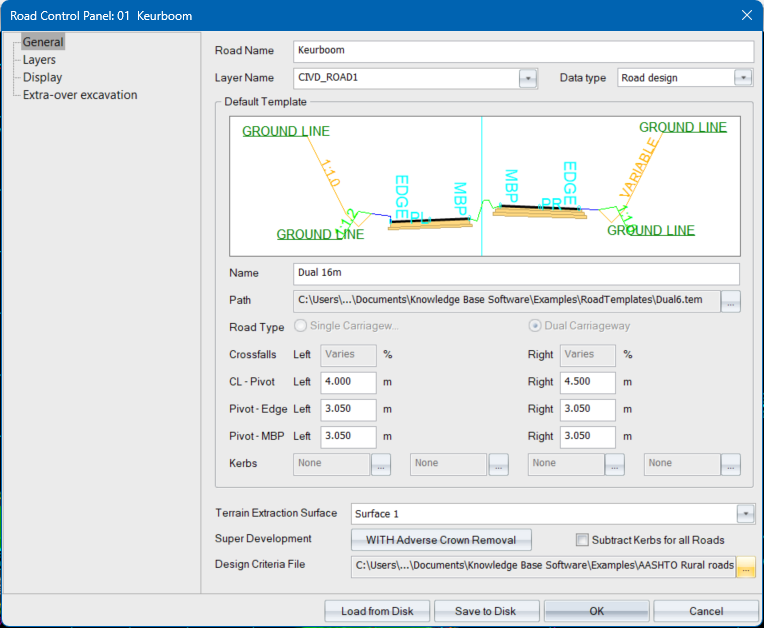This screenshot has height=628, width=764.
Task: Open Terrain Extraction Surface dropdown
Action: 744,514
